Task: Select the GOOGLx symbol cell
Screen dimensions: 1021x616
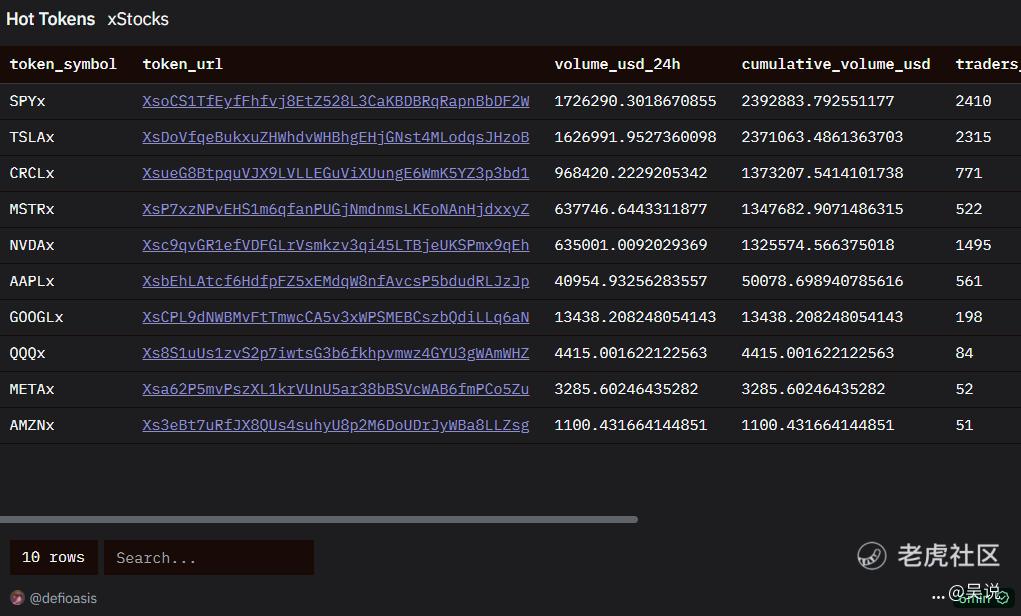Action: tap(36, 317)
